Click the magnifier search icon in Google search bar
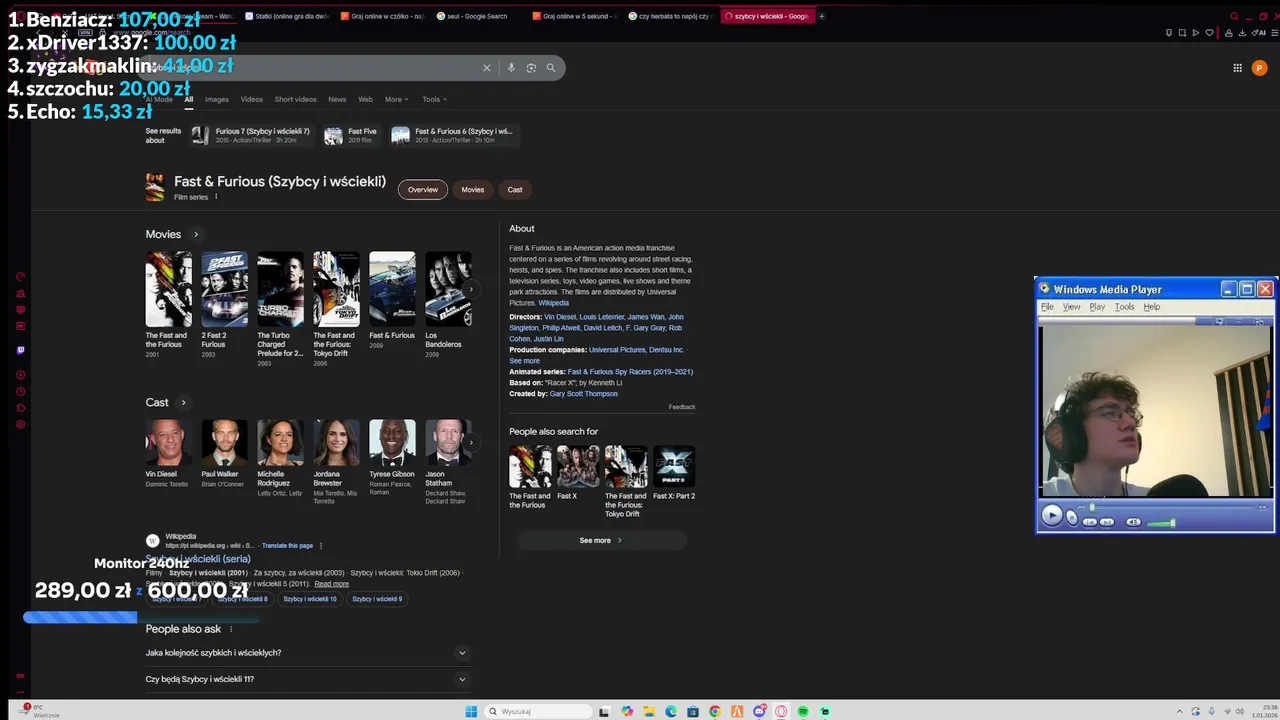This screenshot has width=1280, height=720. coord(550,68)
